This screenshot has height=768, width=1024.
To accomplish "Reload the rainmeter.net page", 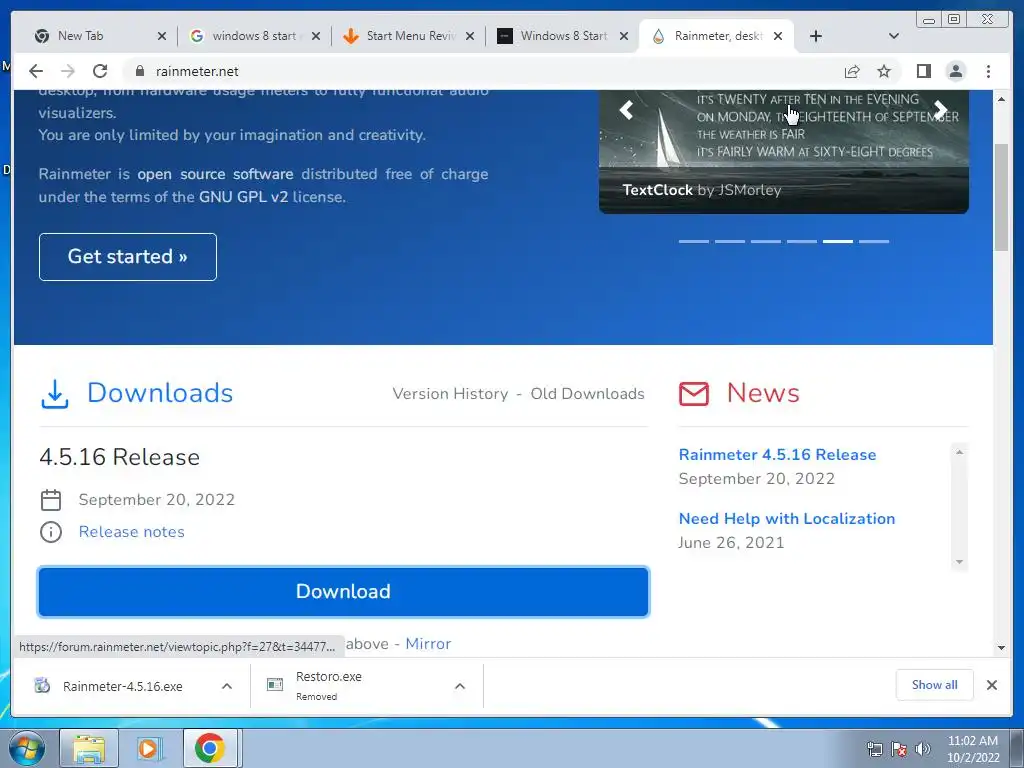I will click(x=100, y=71).
